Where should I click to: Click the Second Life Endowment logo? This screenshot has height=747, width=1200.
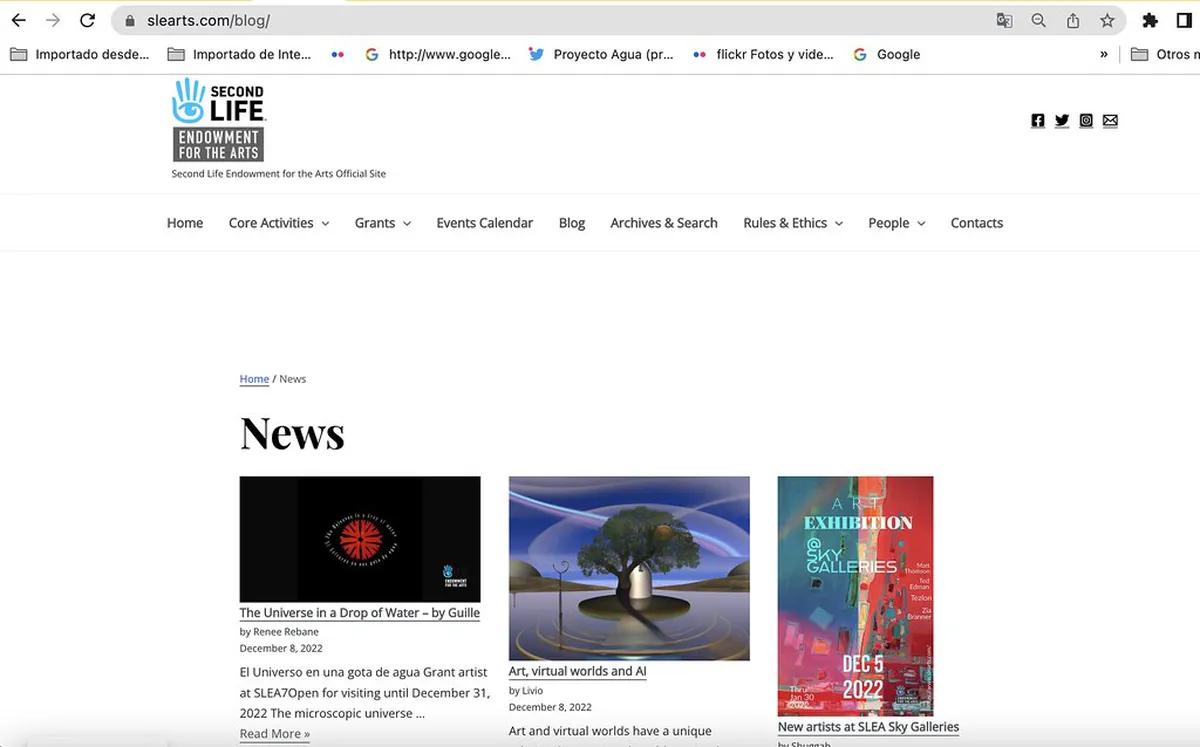point(218,120)
